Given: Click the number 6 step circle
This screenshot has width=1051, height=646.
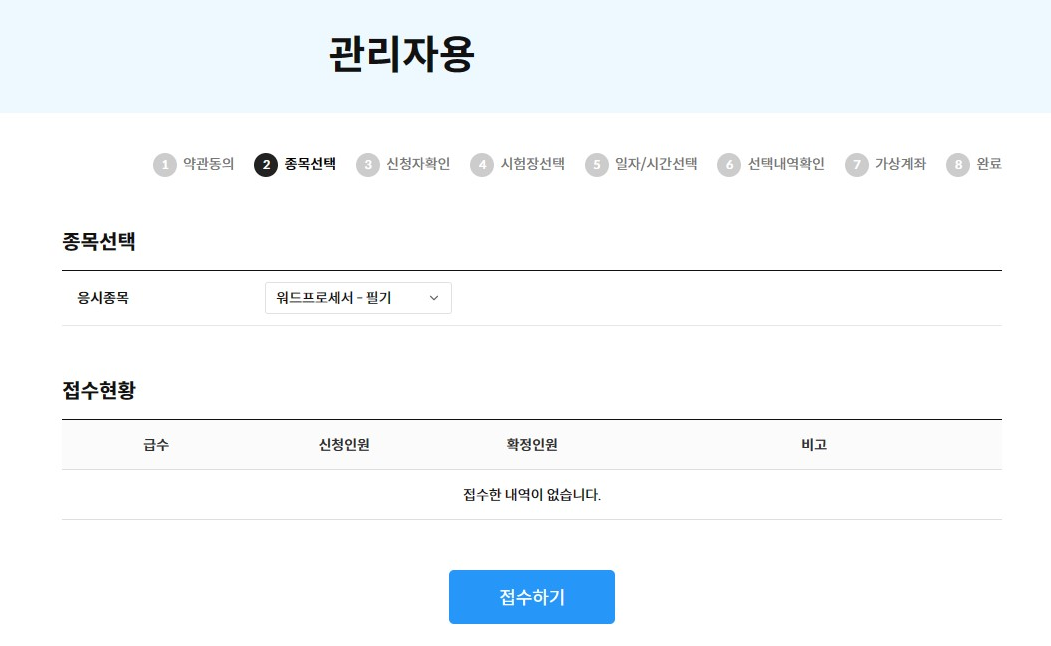Looking at the screenshot, I should coord(729,165).
